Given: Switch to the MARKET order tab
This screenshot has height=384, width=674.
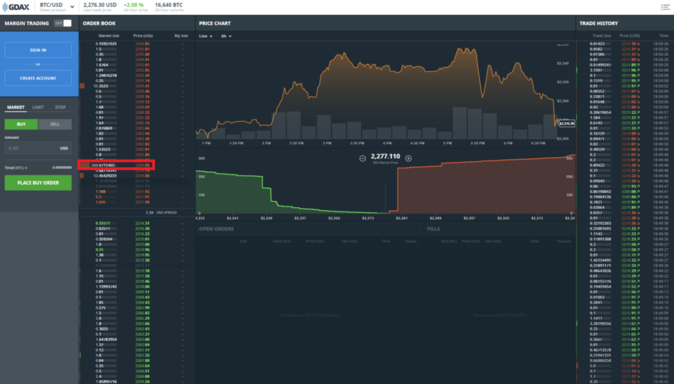Looking at the screenshot, I should click(15, 108).
